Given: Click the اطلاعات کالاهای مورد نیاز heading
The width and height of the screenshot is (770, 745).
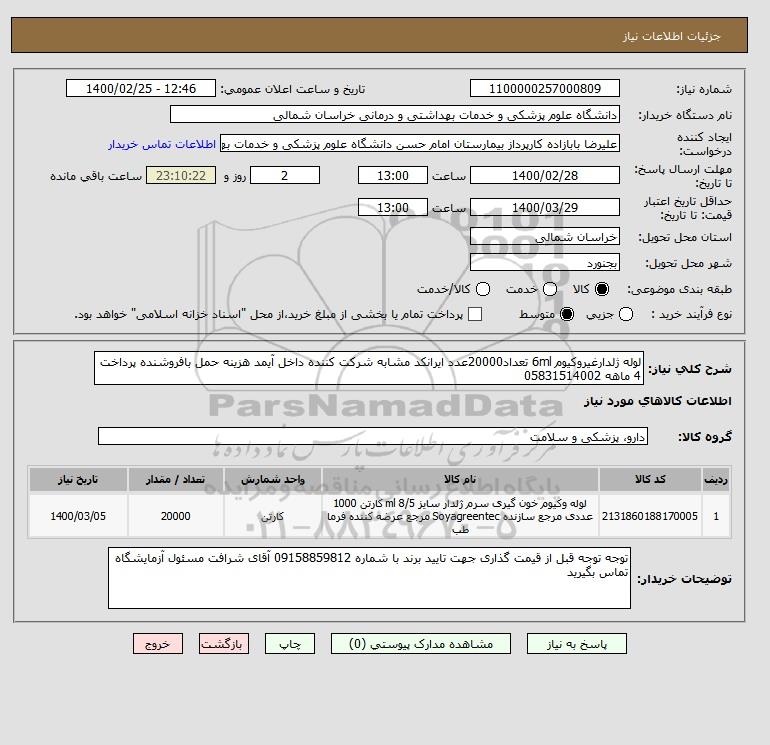Looking at the screenshot, I should click(x=658, y=401).
